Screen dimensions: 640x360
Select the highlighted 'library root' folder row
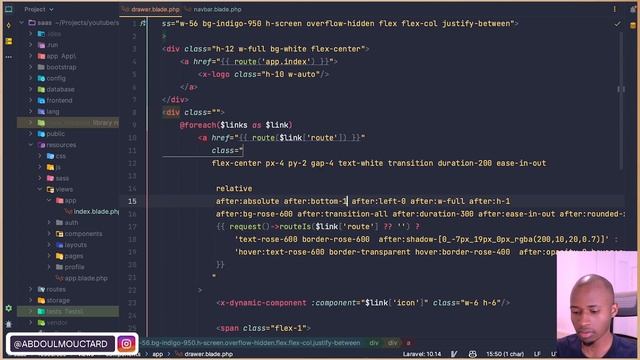(x=68, y=122)
